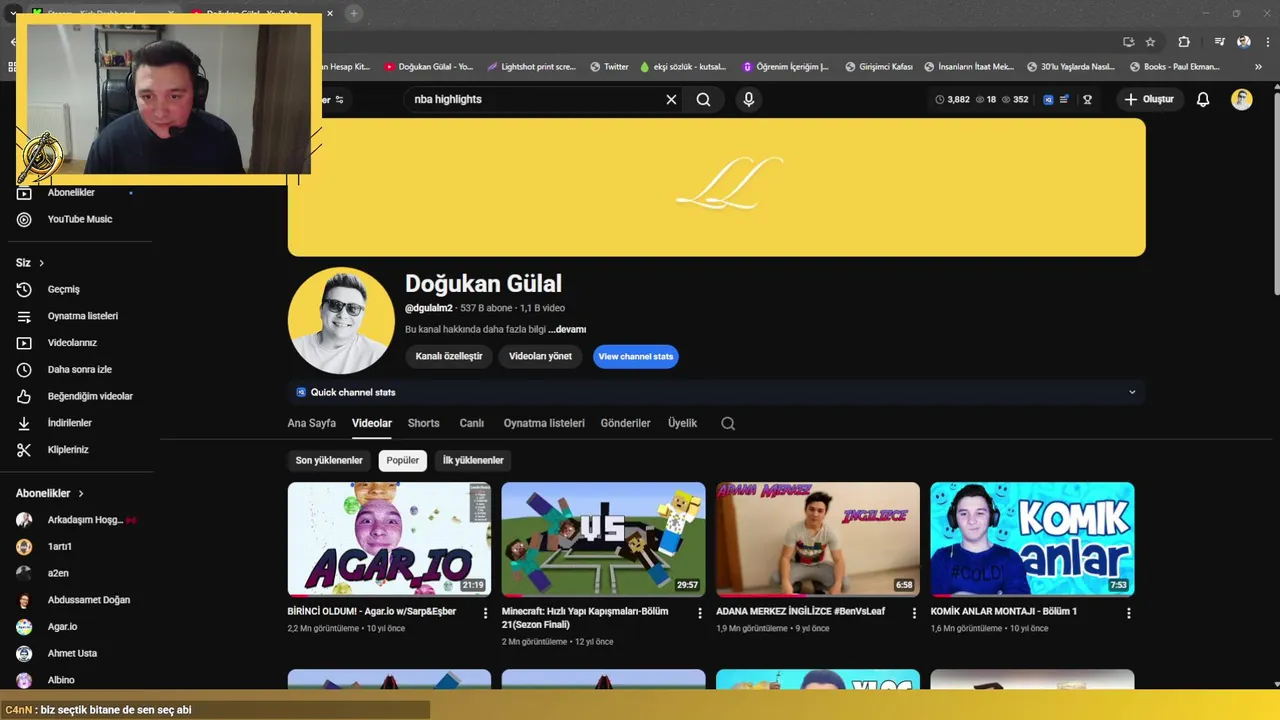Open the trophy extension icon
This screenshot has height=720, width=1280.
1087,99
